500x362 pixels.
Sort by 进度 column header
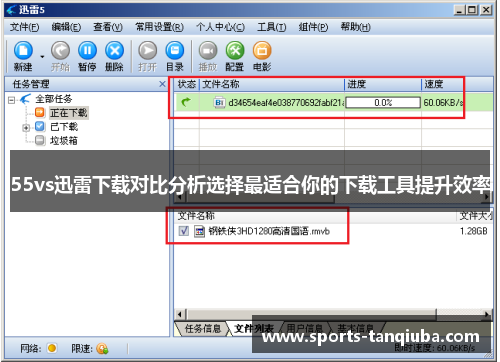pyautogui.click(x=383, y=84)
